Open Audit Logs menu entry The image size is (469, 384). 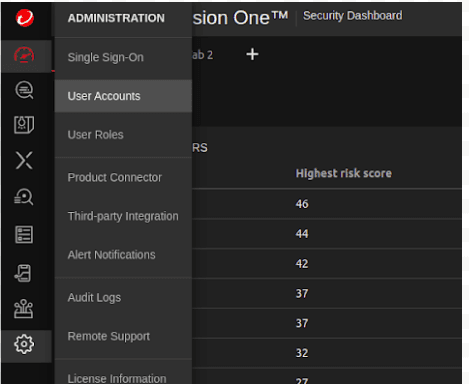123,297
